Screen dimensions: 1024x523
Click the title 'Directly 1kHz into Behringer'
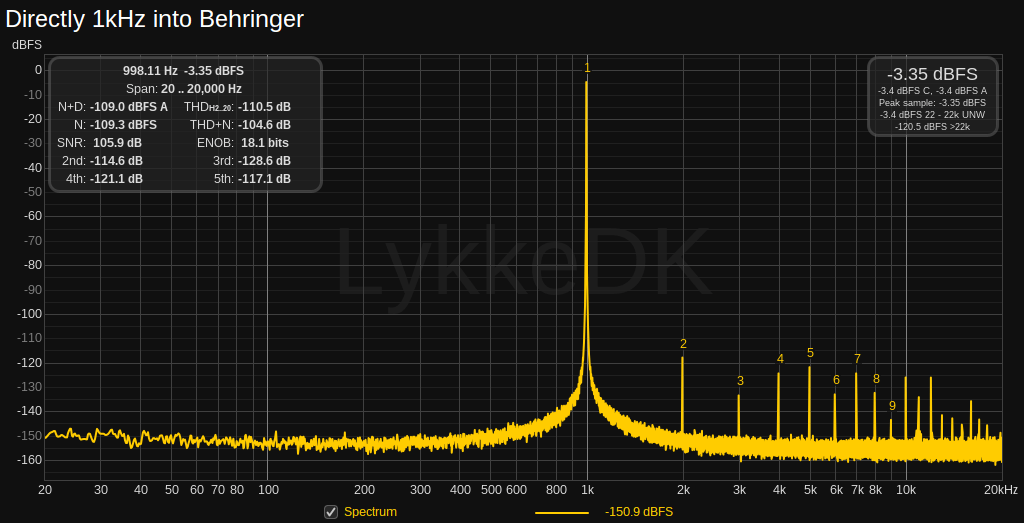tap(155, 19)
